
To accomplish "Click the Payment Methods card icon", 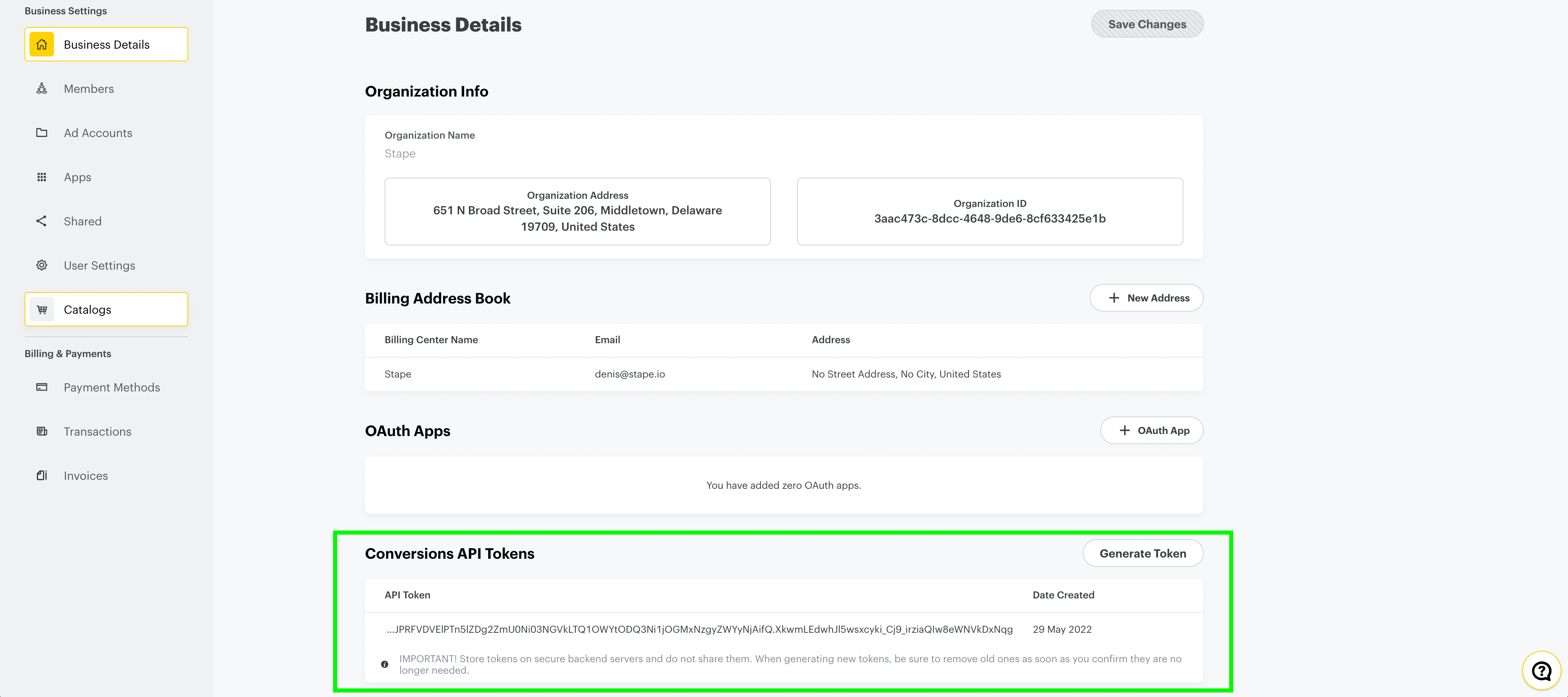I will [41, 387].
